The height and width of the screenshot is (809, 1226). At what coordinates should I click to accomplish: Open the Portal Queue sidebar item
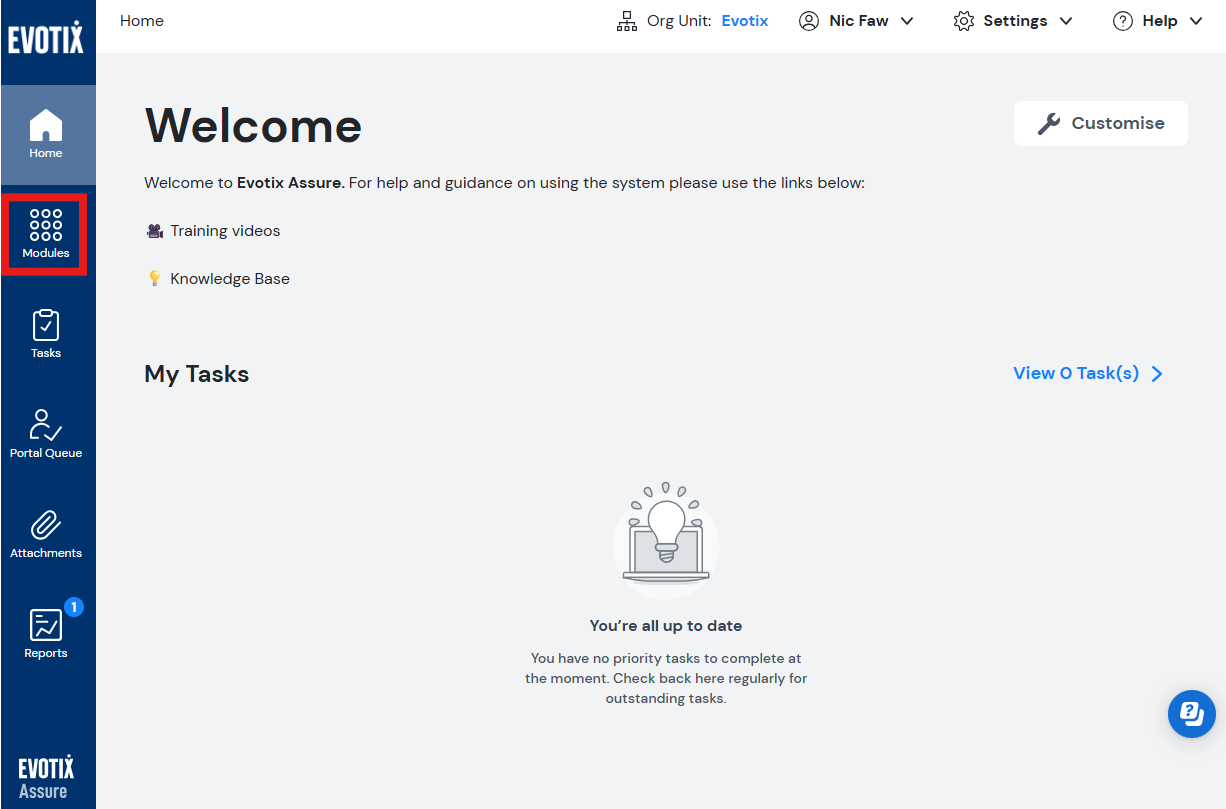tap(46, 434)
